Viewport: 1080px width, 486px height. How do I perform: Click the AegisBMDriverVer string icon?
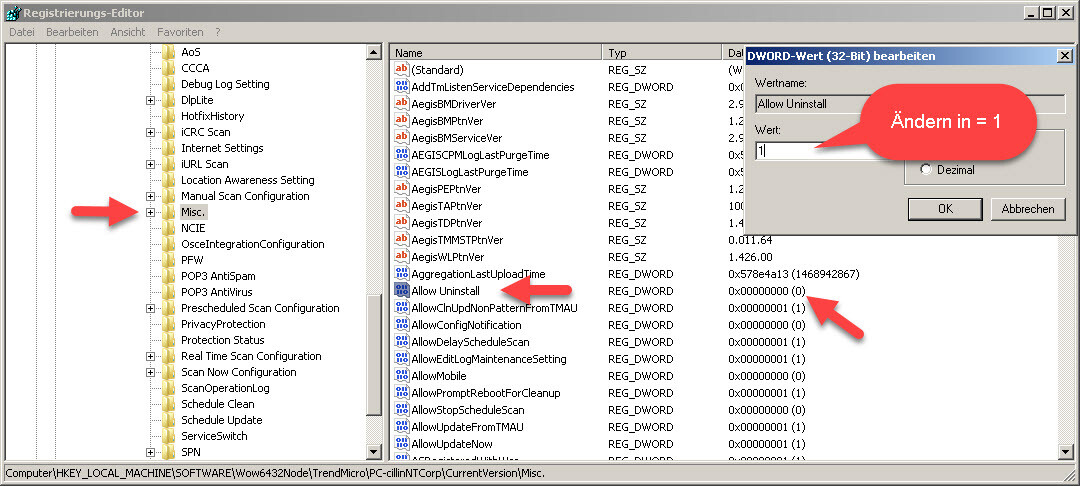pos(402,104)
